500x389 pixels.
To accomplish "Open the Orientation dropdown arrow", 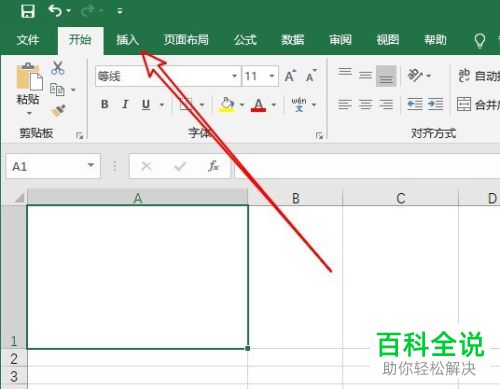I will point(429,76).
